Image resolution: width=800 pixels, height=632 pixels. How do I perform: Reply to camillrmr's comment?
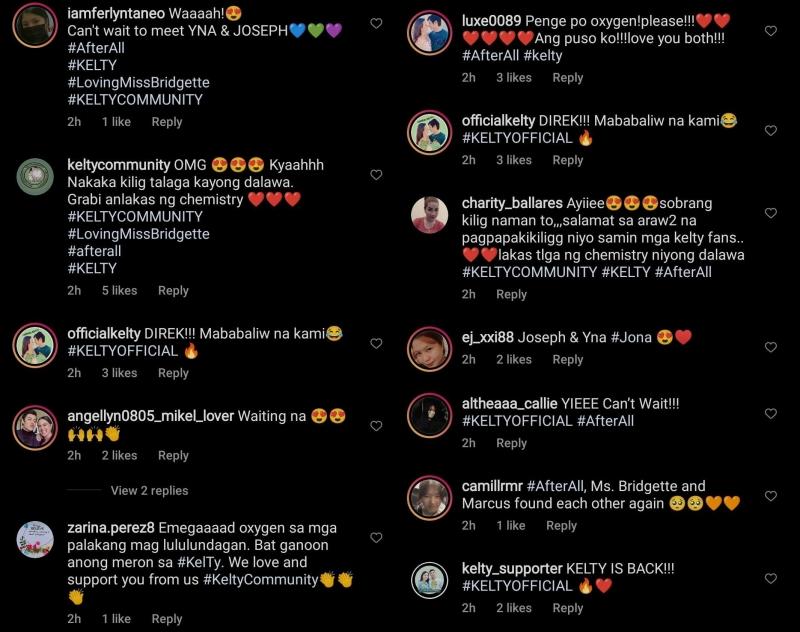coord(561,526)
